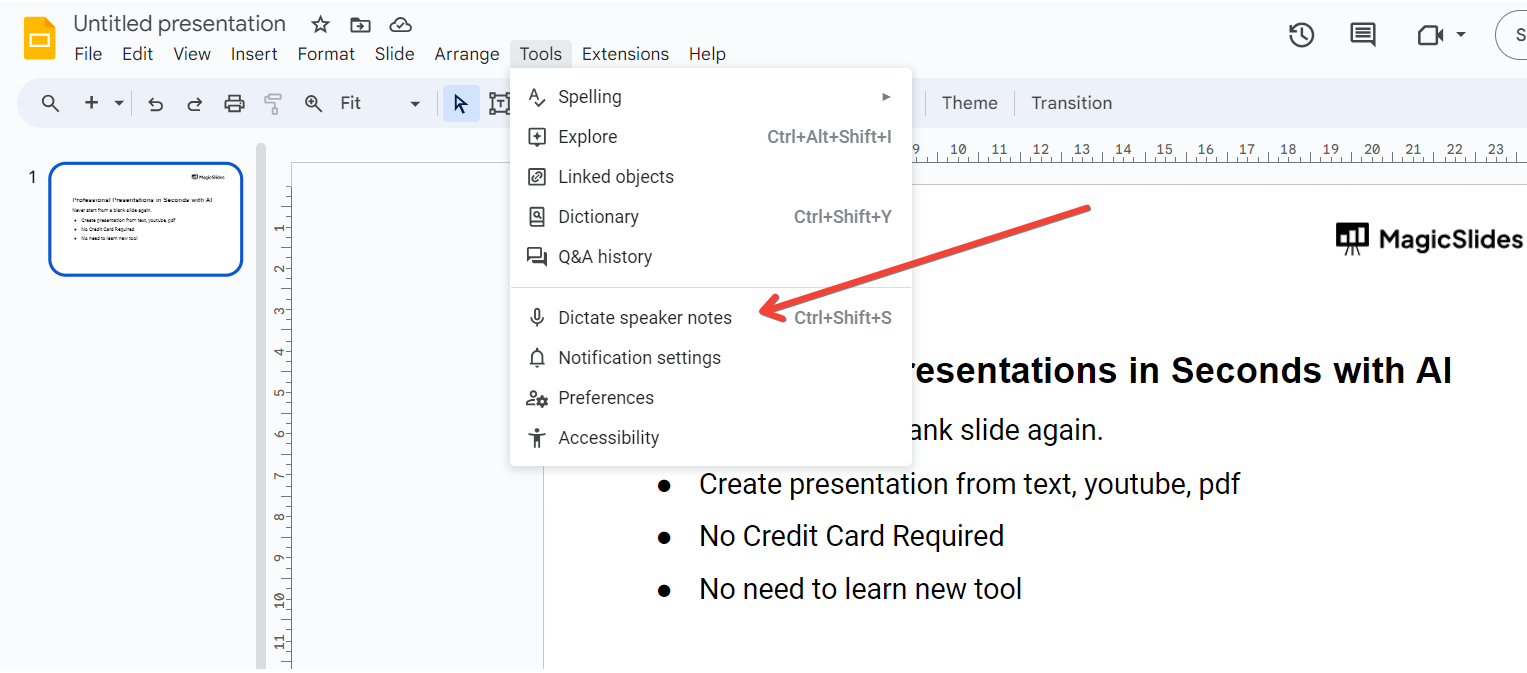Click the undo arrow icon
Screen dimensions: 1527x673
(155, 103)
